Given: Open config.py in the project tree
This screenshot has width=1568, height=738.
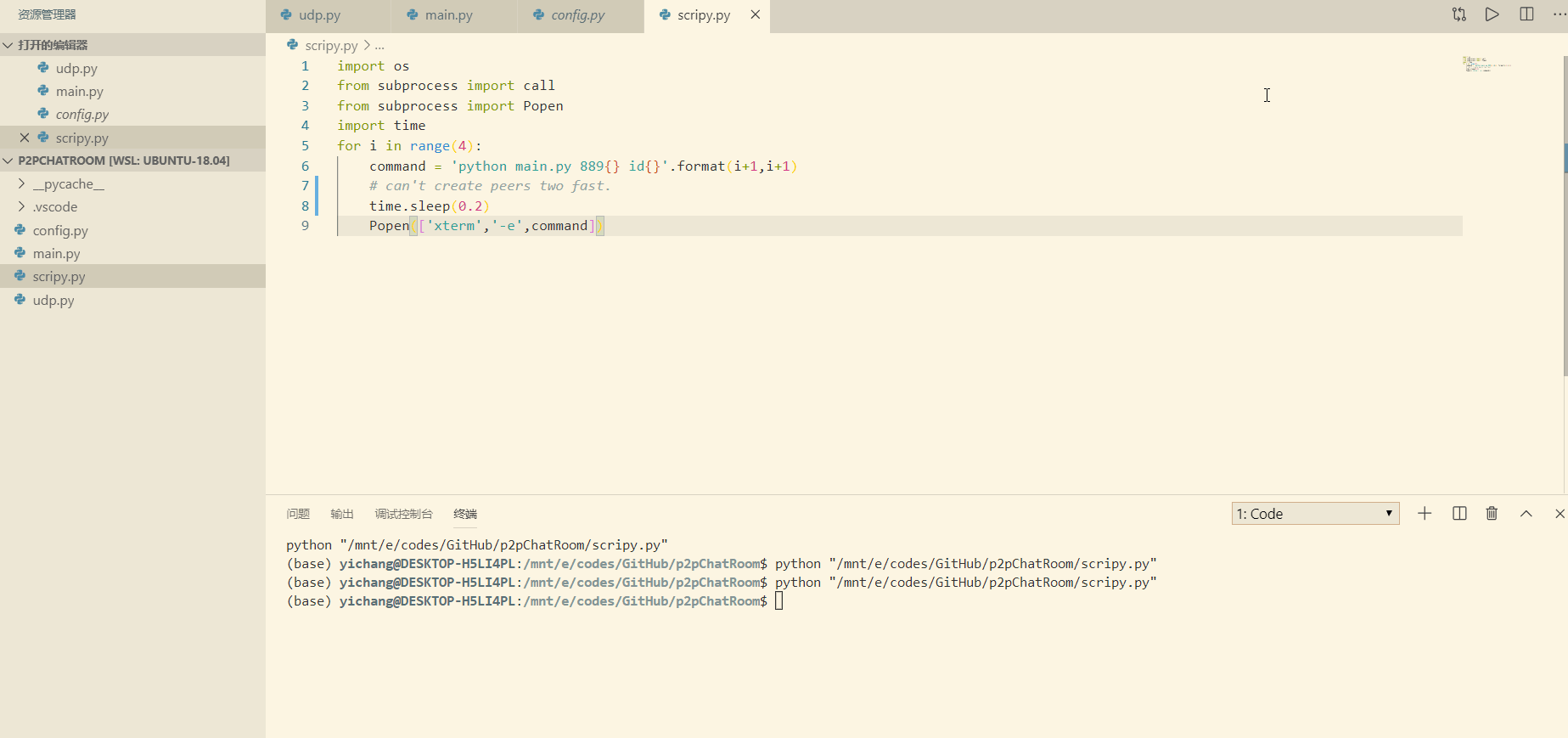Looking at the screenshot, I should (x=132, y=230).
